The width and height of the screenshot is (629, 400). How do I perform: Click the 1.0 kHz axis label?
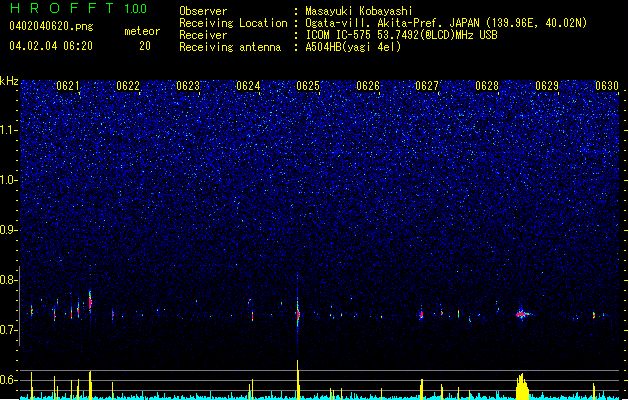pos(8,180)
